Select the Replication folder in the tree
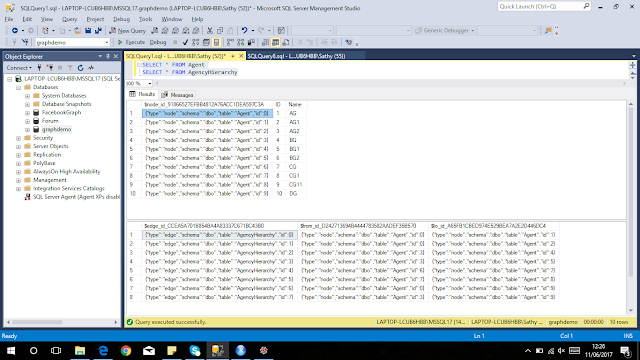The height and width of the screenshot is (360, 640). point(47,155)
